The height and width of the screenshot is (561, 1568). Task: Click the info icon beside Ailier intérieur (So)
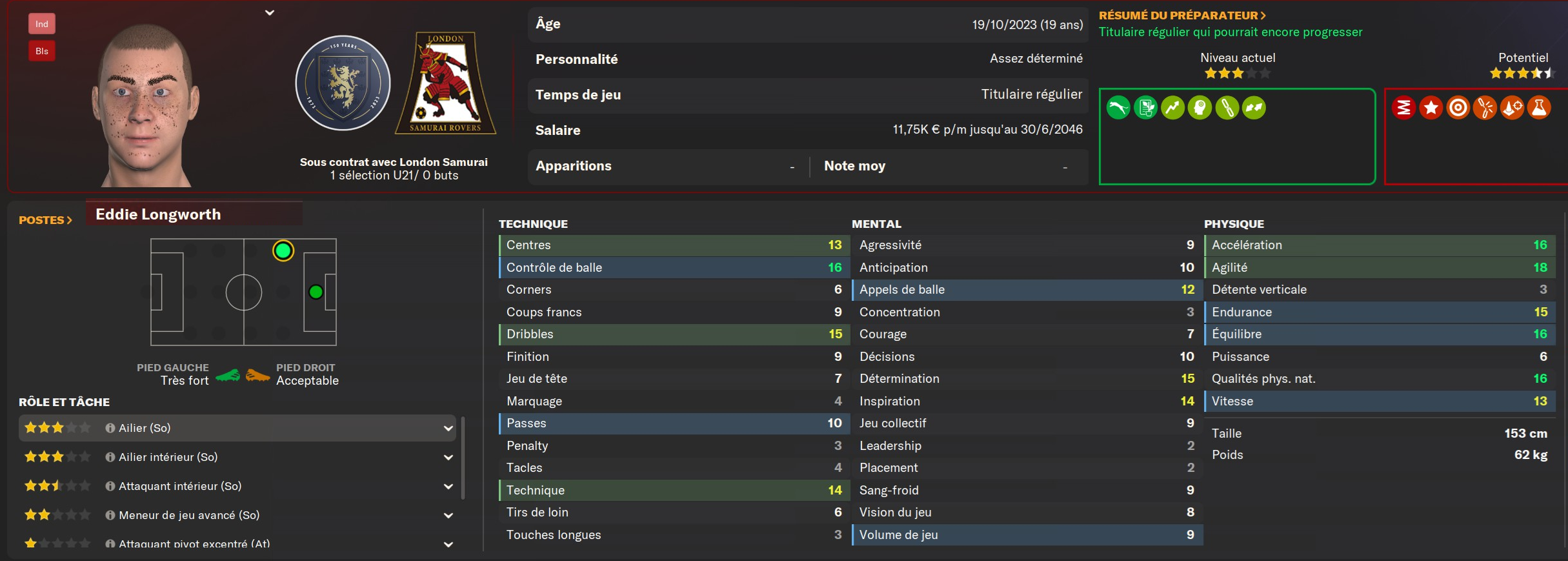click(110, 457)
